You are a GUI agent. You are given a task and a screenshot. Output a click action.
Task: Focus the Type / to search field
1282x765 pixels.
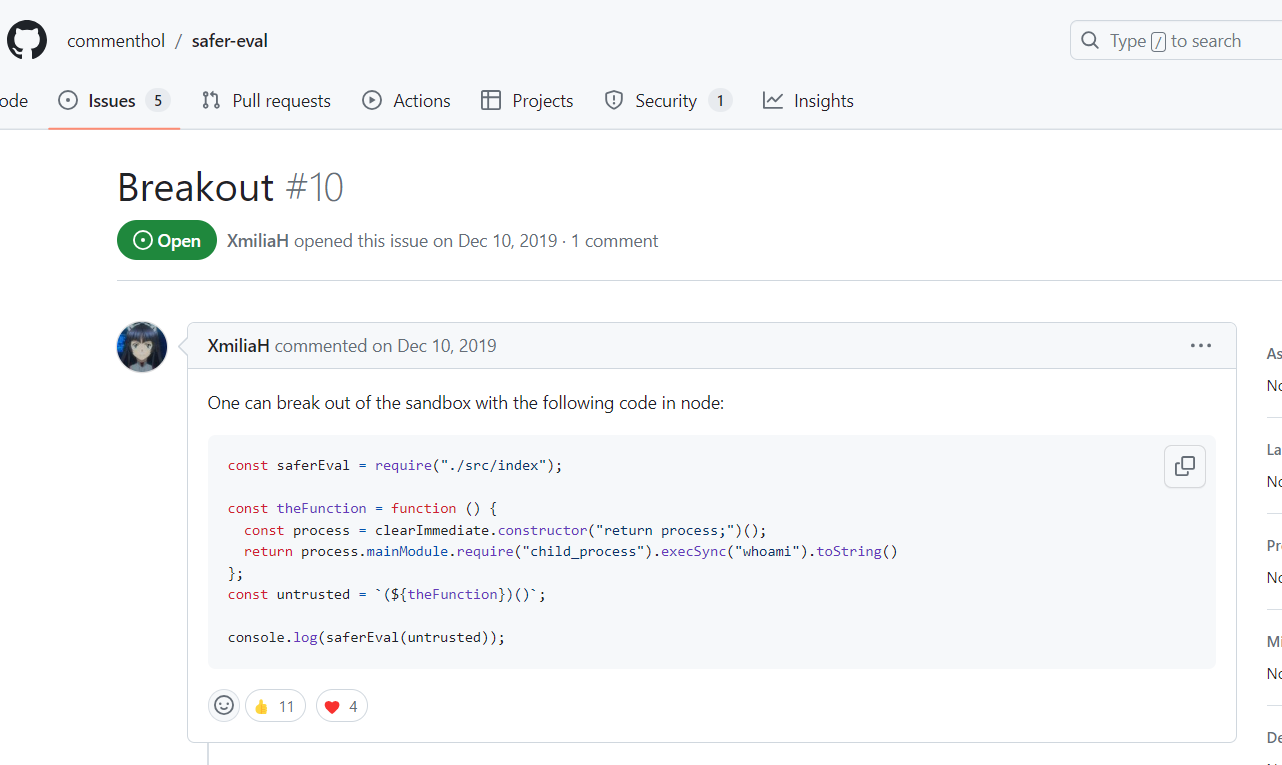1176,41
